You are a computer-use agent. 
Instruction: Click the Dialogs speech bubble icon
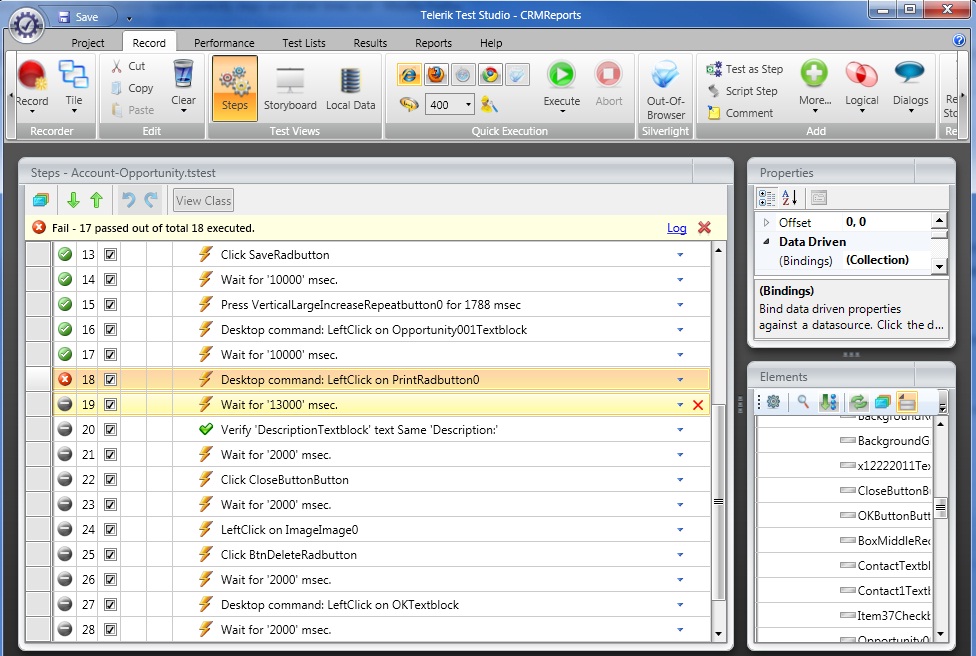click(910, 72)
